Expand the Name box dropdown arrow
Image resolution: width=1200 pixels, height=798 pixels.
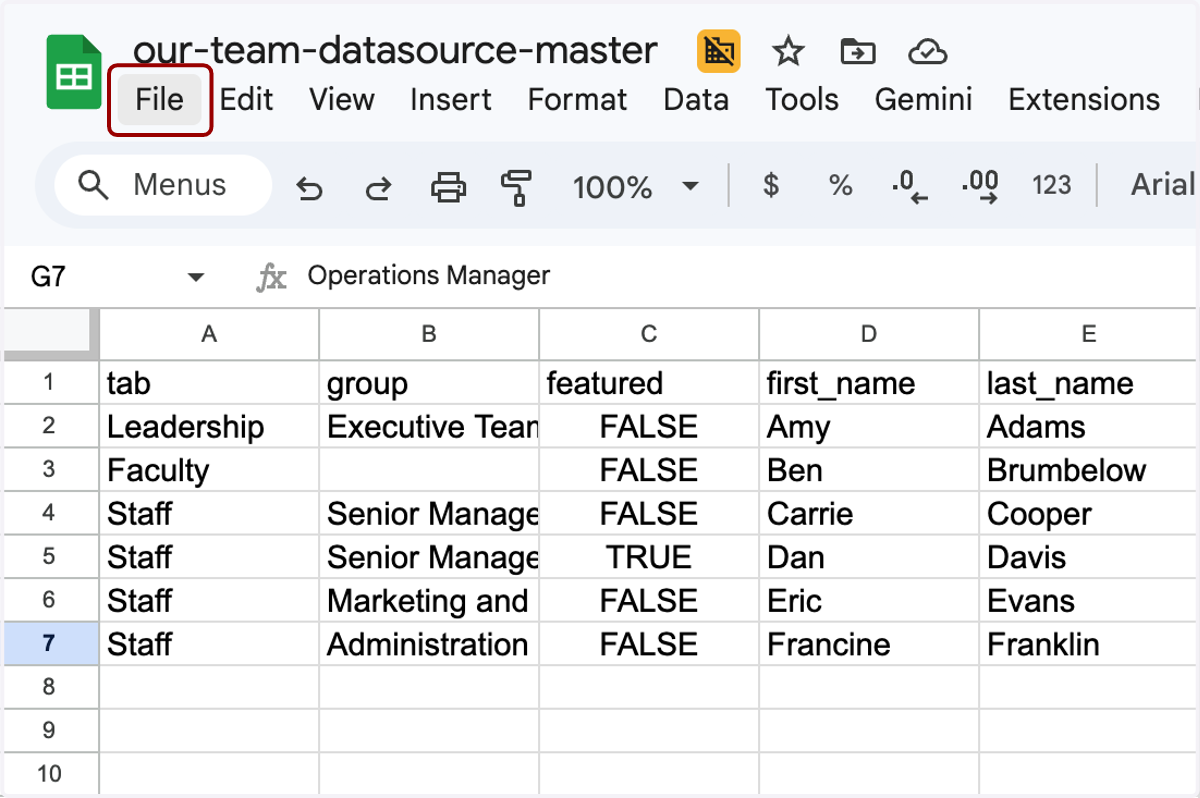pyautogui.click(x=196, y=277)
